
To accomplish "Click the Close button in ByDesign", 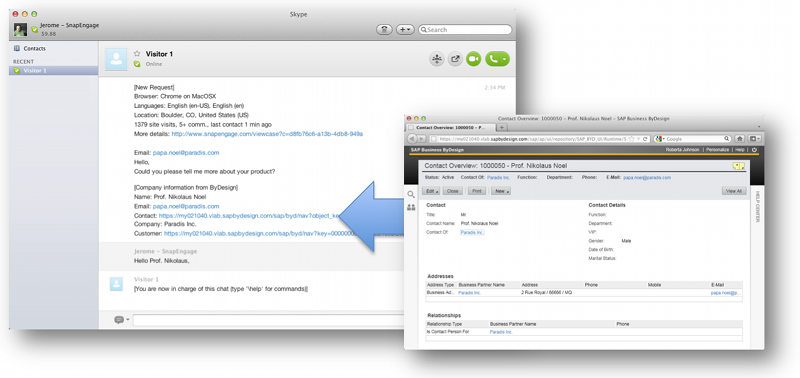I will (453, 191).
